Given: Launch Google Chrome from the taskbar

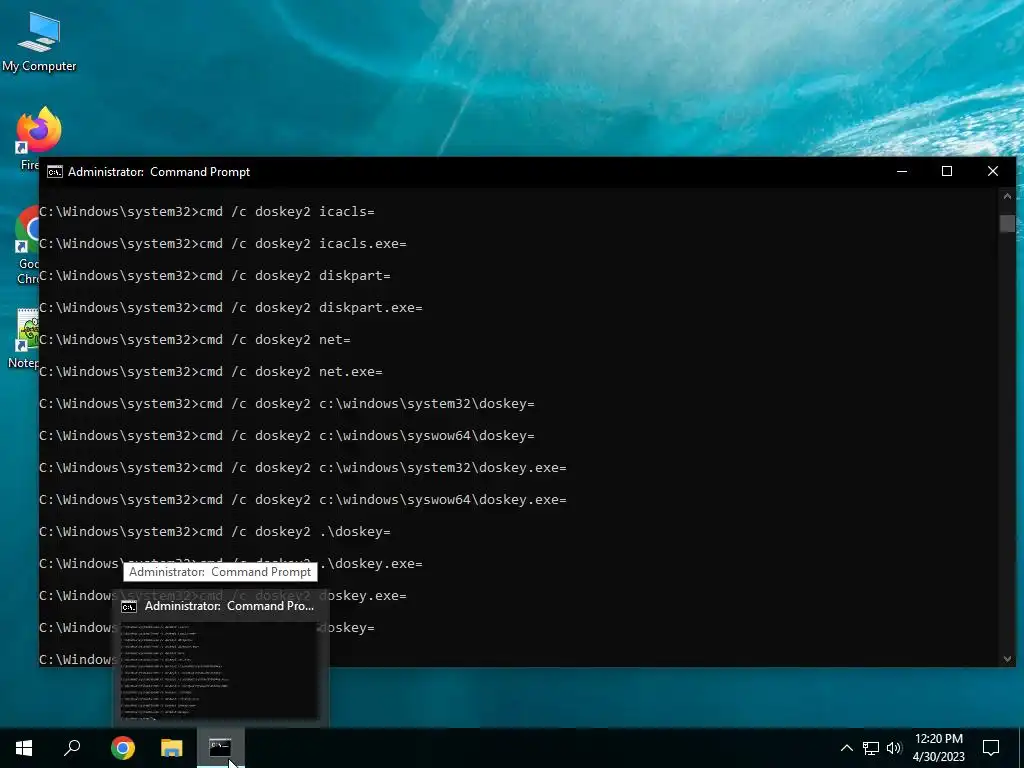Looking at the screenshot, I should [122, 748].
